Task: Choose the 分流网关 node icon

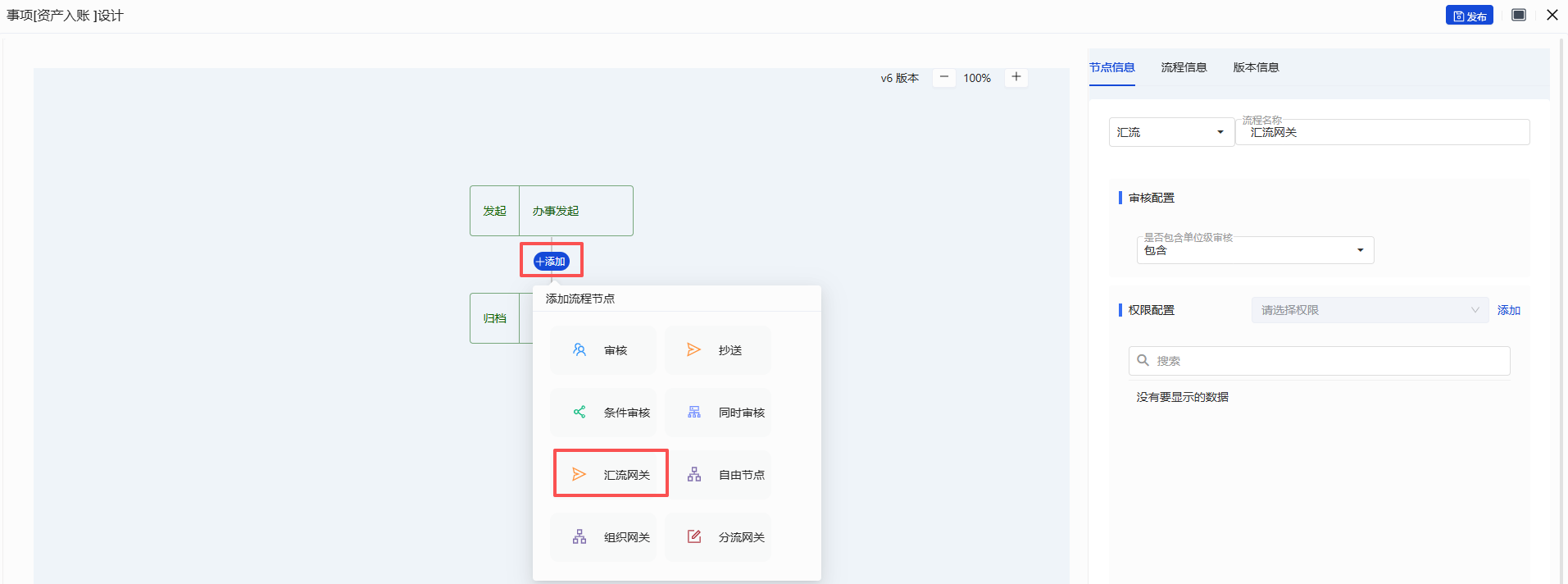Action: (694, 537)
